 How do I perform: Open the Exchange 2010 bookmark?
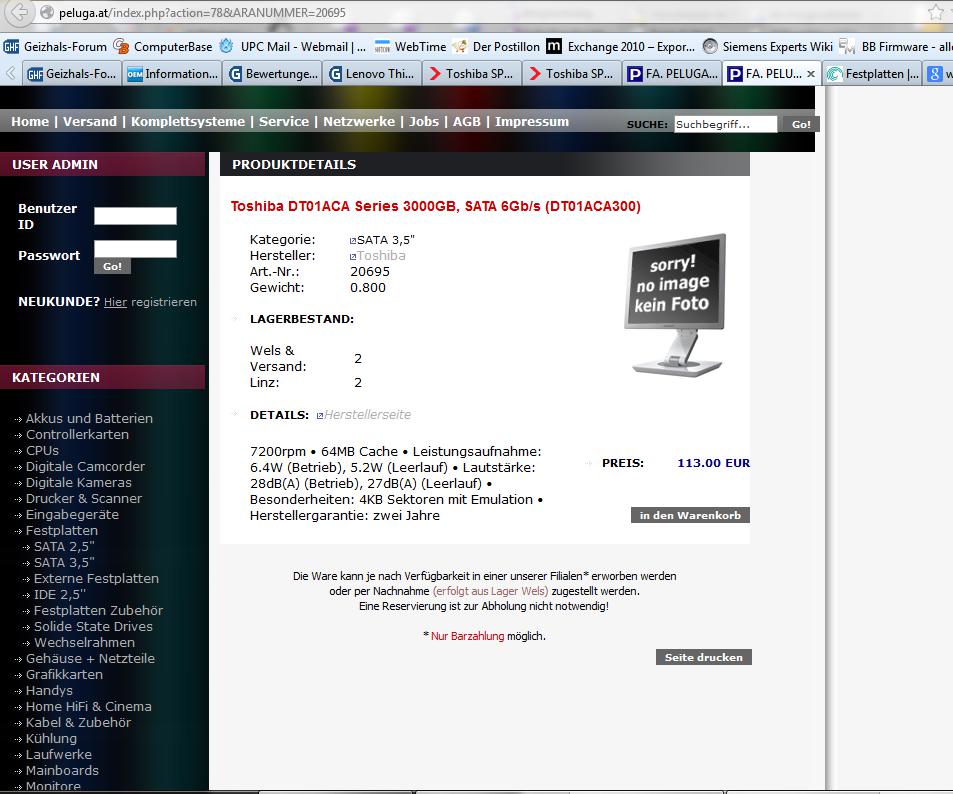(621, 47)
